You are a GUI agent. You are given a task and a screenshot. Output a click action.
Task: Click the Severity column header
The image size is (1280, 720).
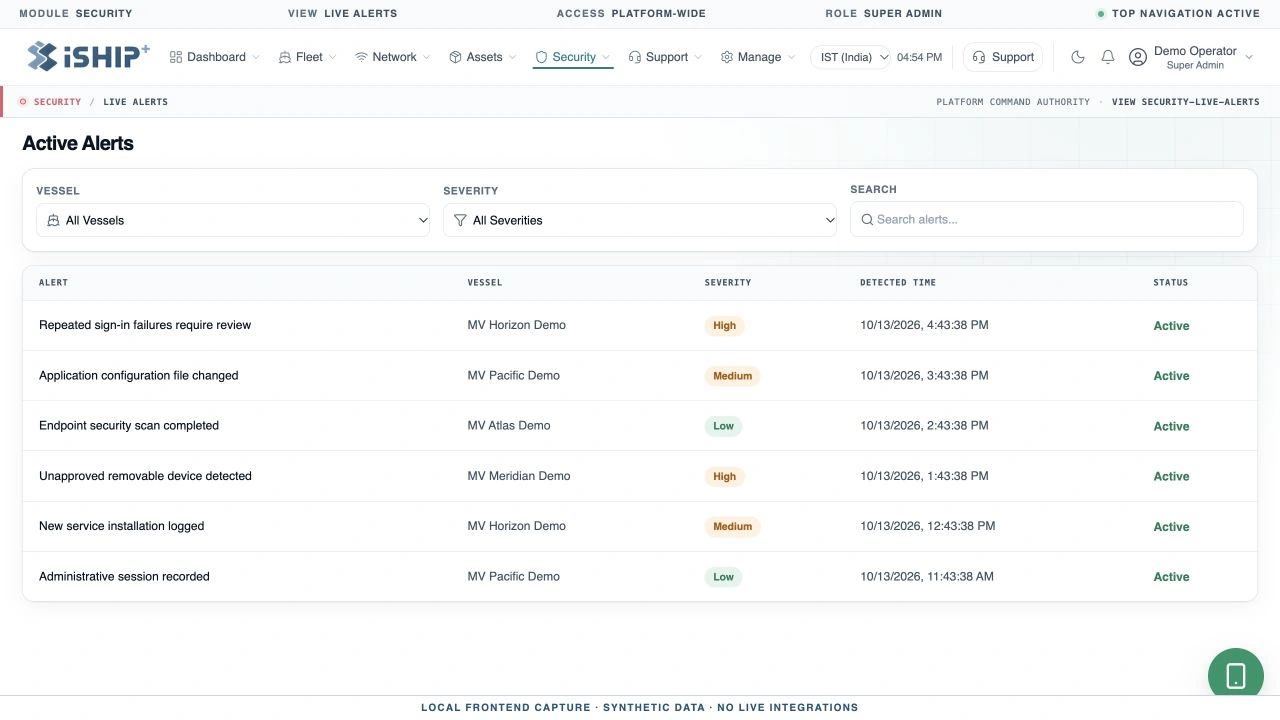(728, 283)
